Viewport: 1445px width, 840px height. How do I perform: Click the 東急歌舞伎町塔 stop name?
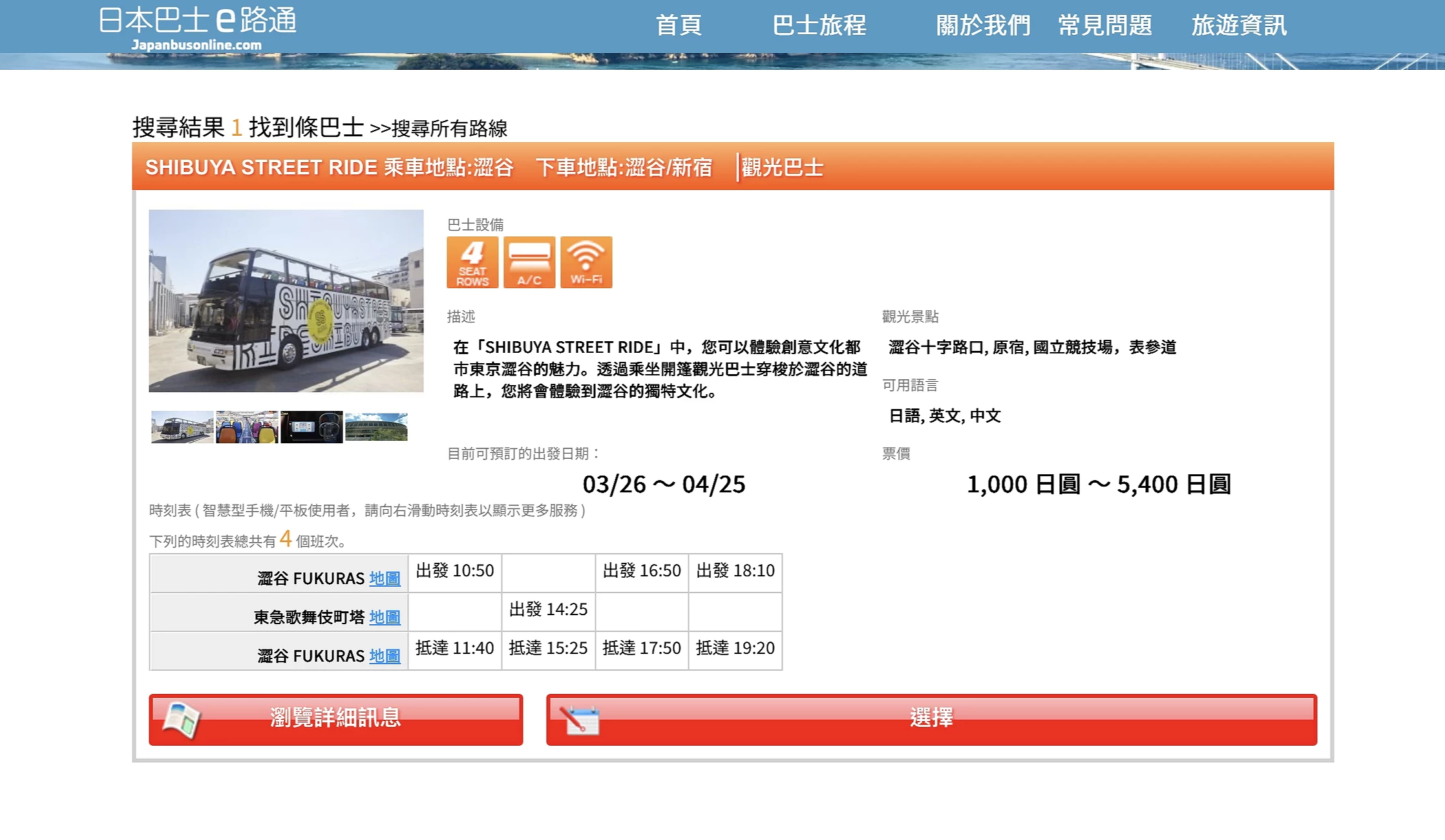pyautogui.click(x=309, y=618)
